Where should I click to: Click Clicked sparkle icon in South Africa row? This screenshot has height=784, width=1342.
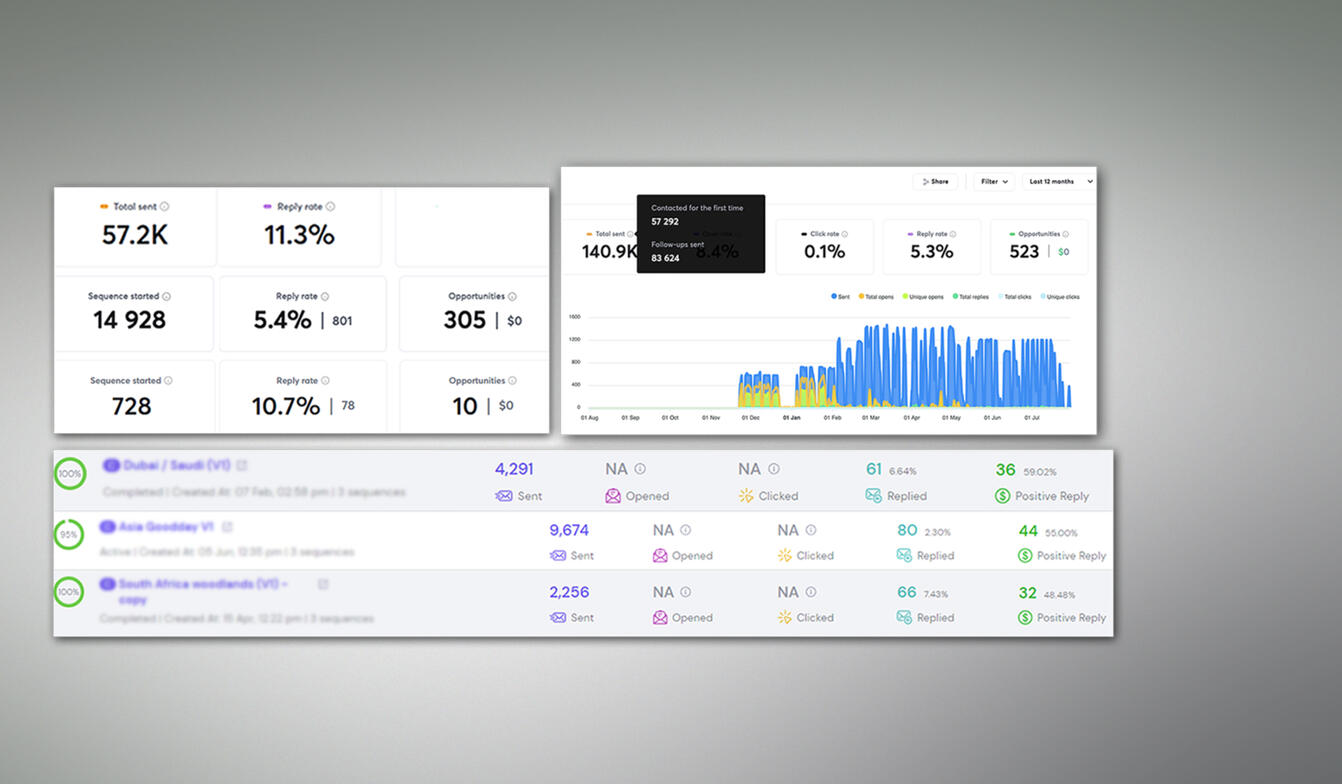pyautogui.click(x=784, y=618)
